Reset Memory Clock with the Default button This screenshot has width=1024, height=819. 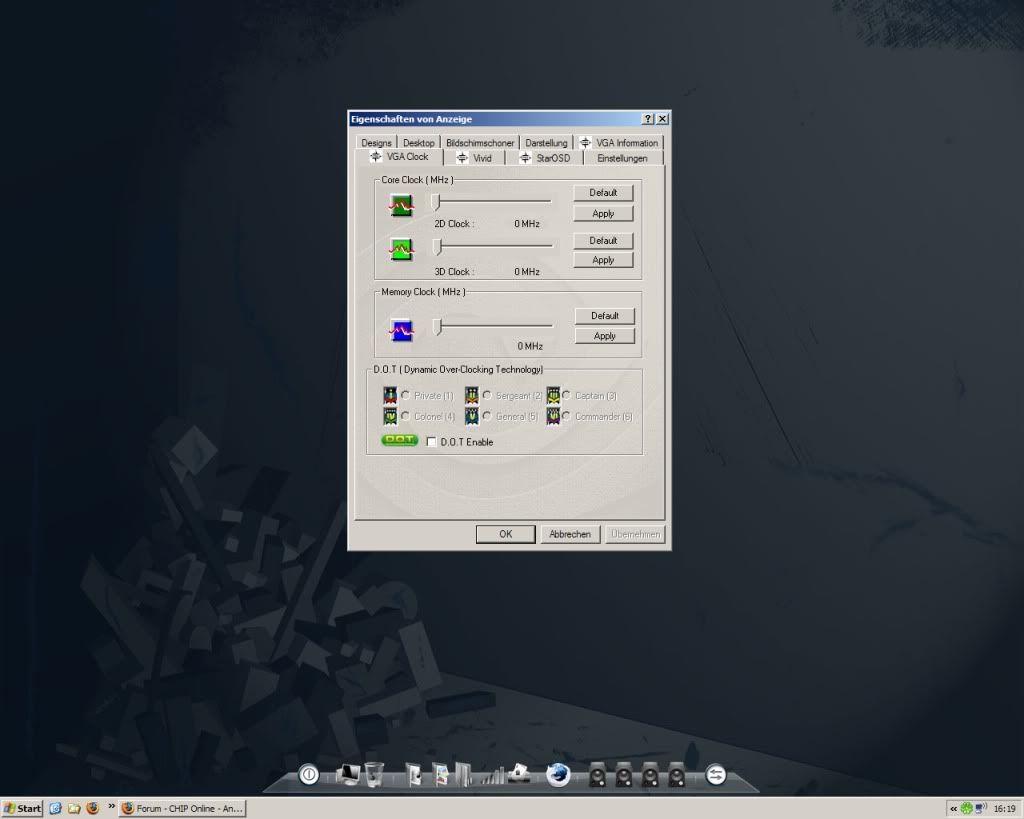point(605,315)
